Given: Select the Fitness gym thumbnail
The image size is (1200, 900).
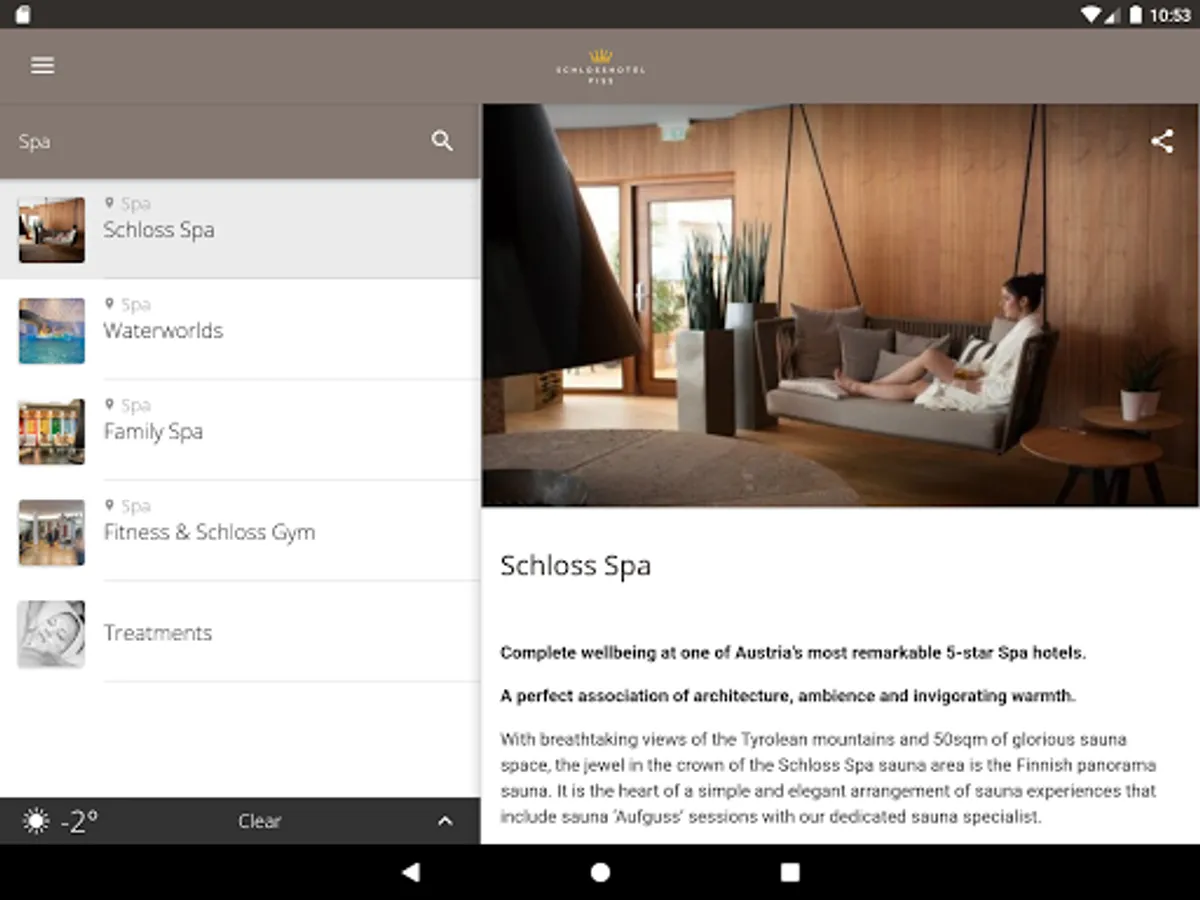Looking at the screenshot, I should (x=51, y=533).
